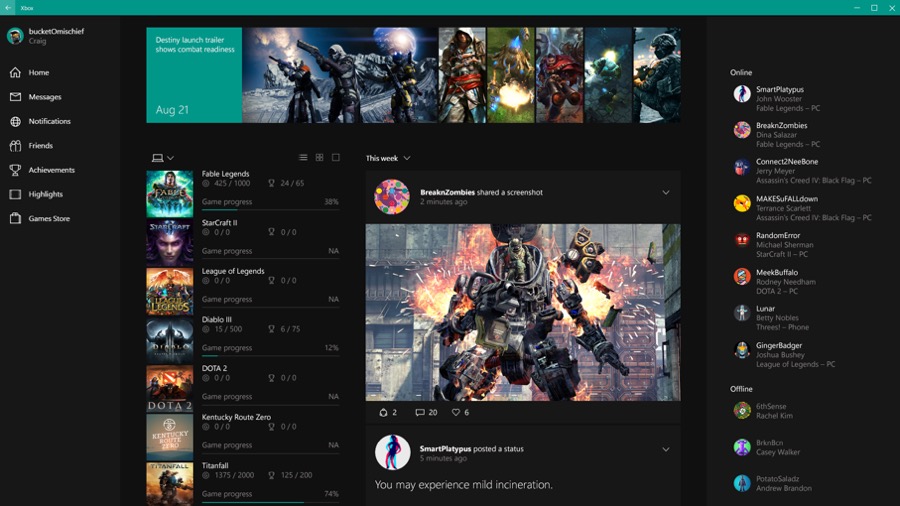The height and width of the screenshot is (506, 900).
Task: Click MeekBuffalo avatar in friends list
Action: point(742,277)
